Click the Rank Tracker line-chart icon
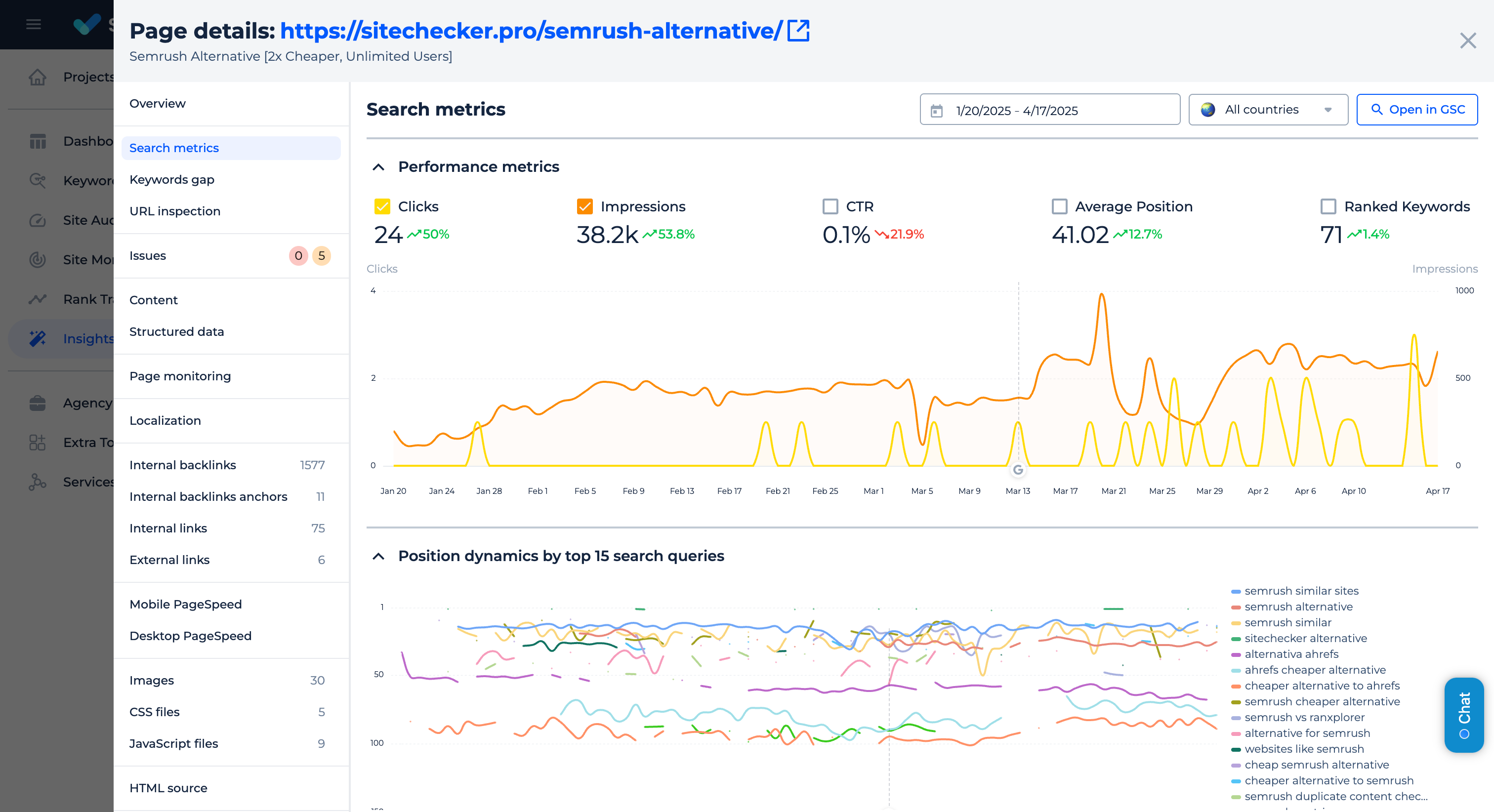The height and width of the screenshot is (812, 1494). [x=38, y=299]
